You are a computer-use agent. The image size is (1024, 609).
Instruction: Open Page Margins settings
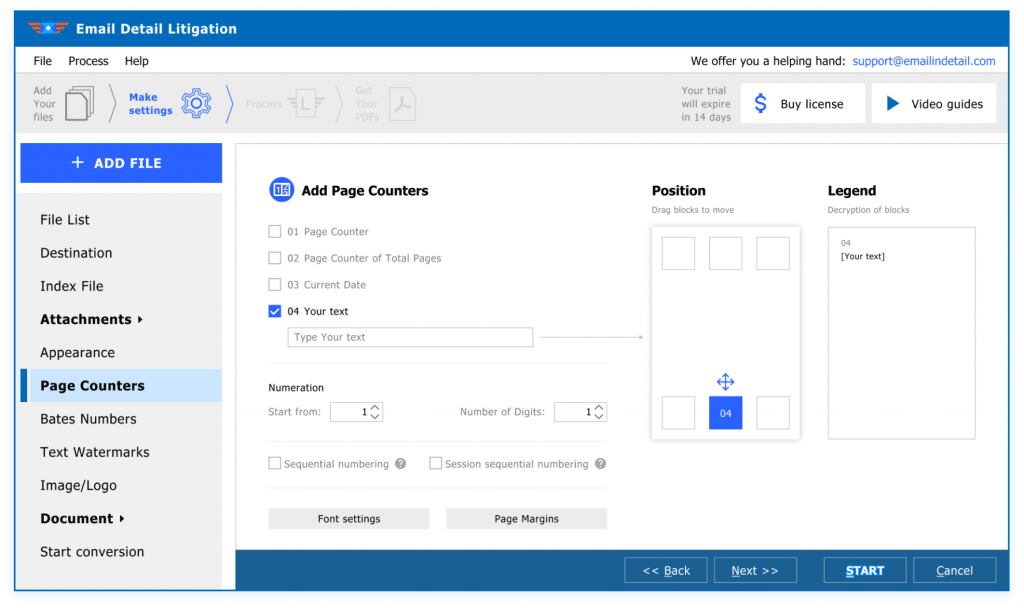click(x=526, y=519)
